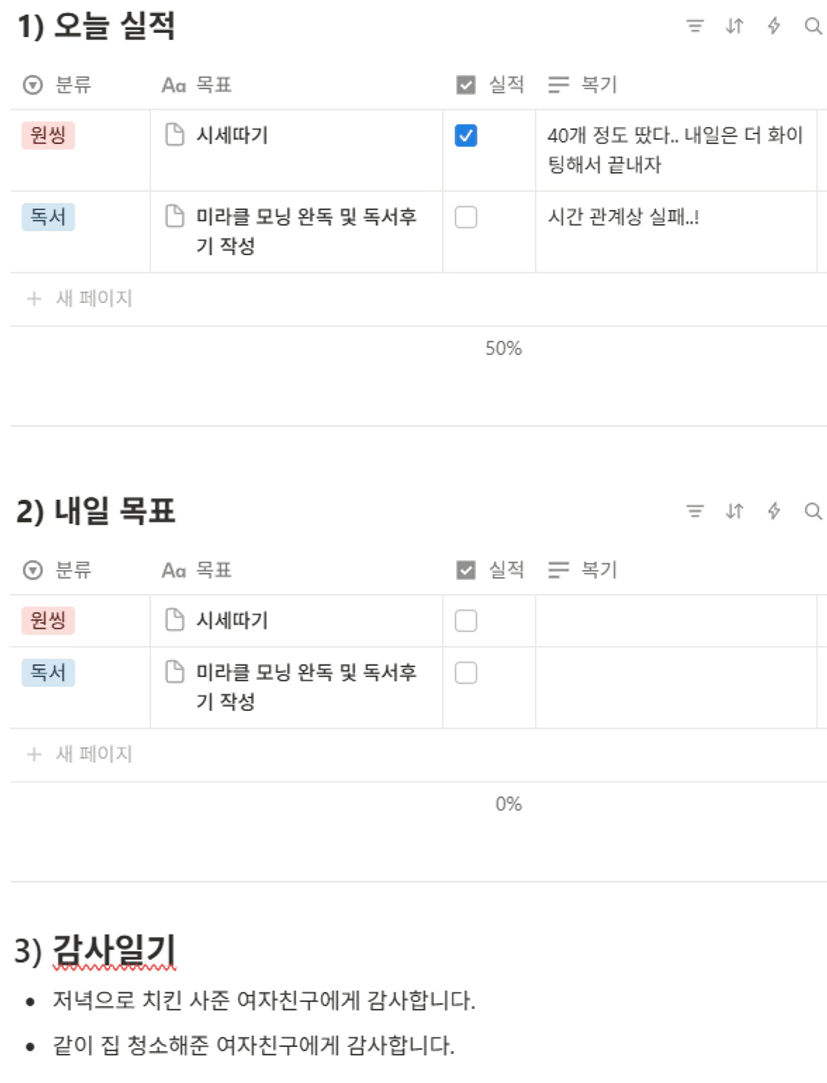The width and height of the screenshot is (827, 1083).
Task: Open 시세따기 page in 오늘 실적 table
Action: click(x=231, y=135)
